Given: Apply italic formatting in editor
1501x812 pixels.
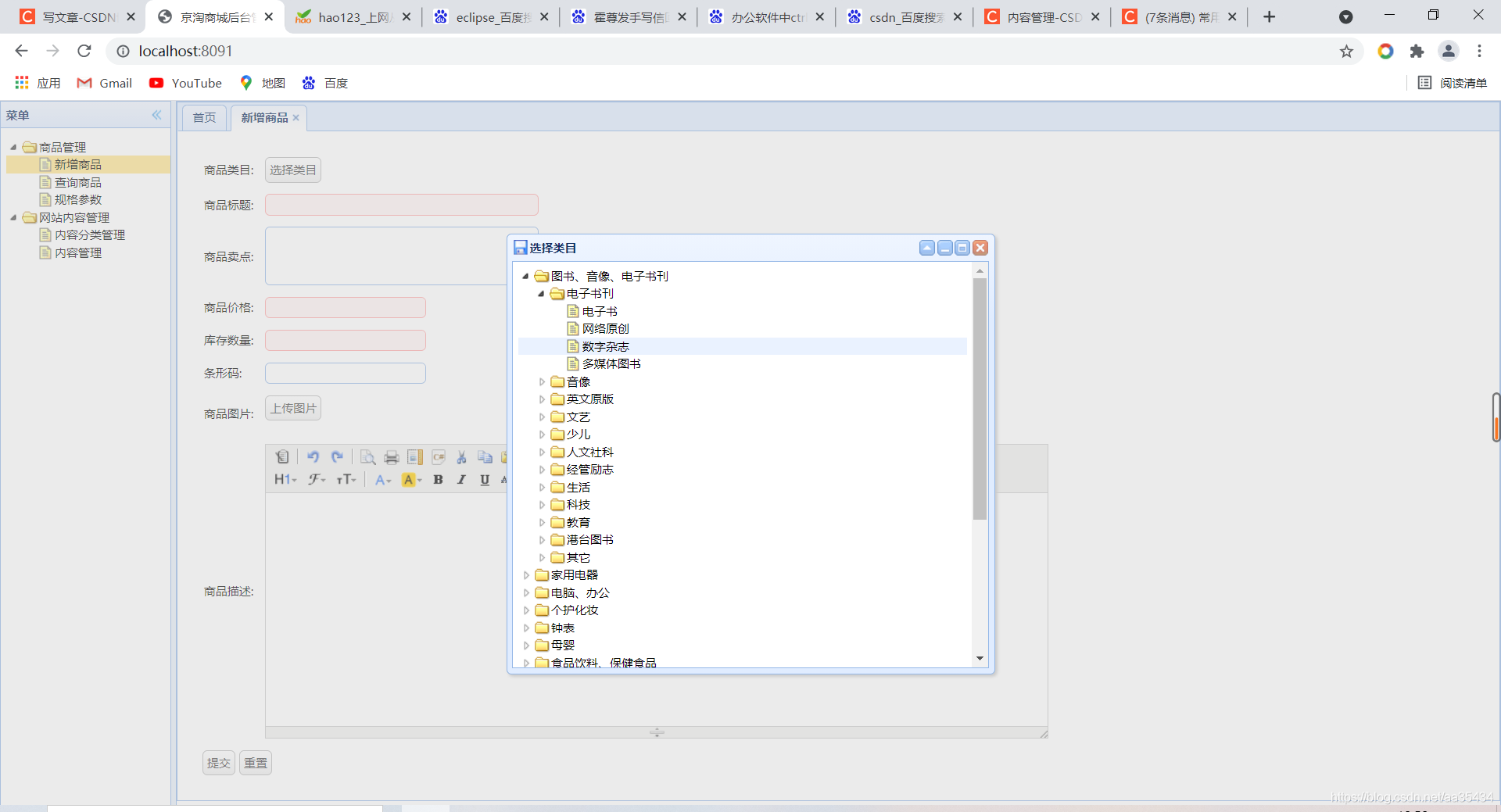Looking at the screenshot, I should pos(462,480).
